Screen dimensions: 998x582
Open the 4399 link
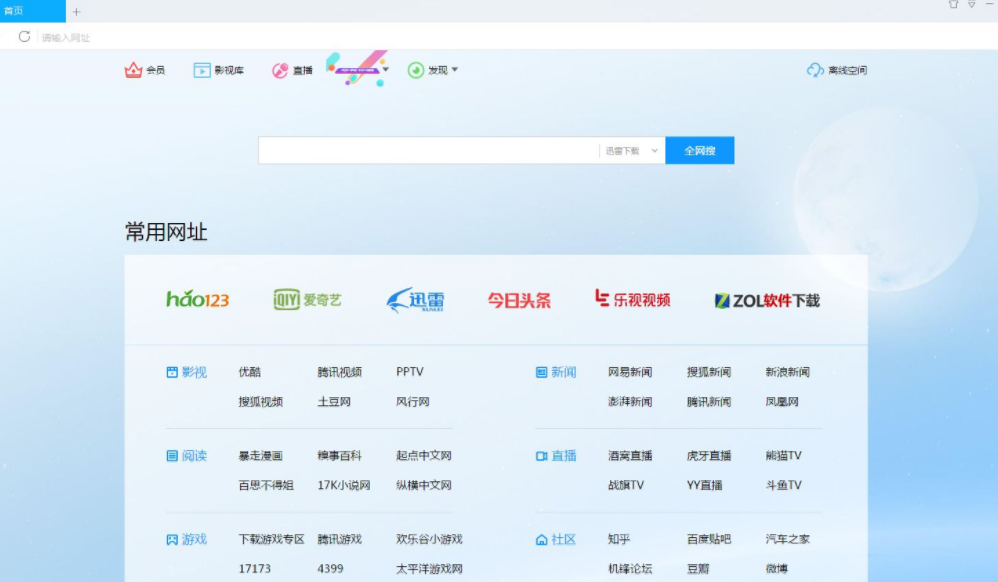330,569
